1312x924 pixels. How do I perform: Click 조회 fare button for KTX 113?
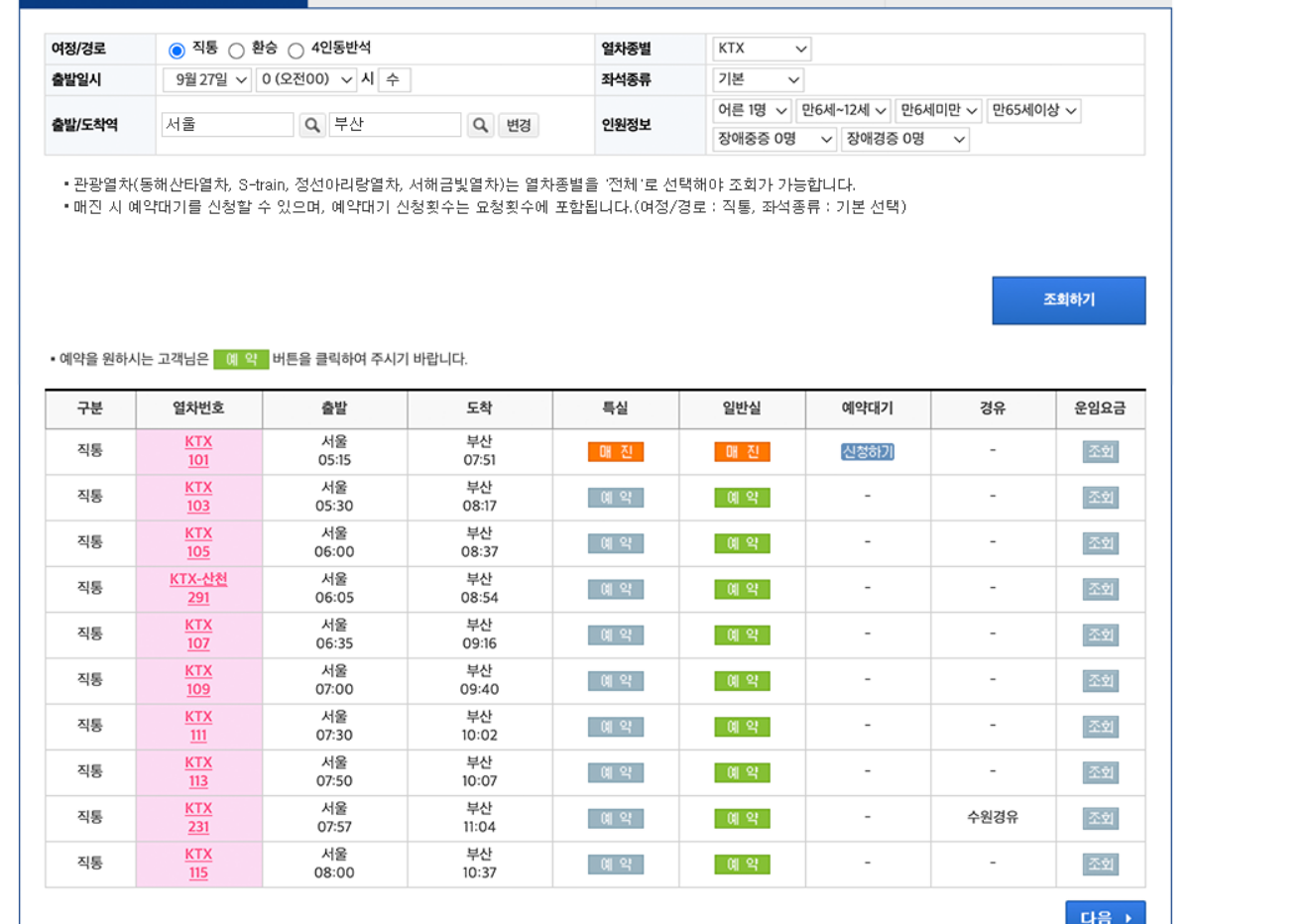[x=1101, y=772]
